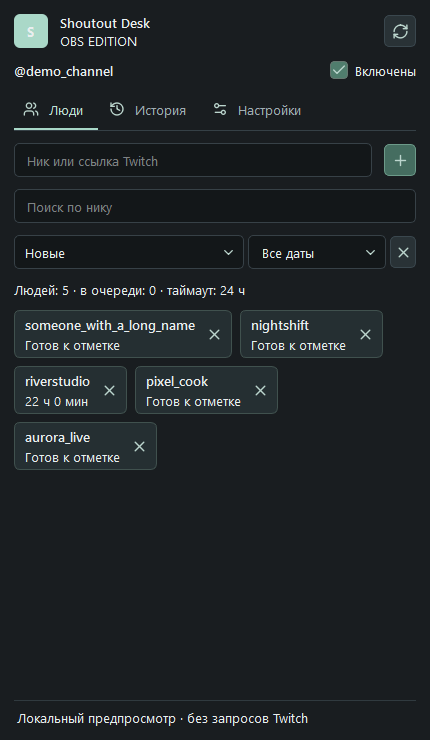Screen dimensions: 430x740
Task: Remove riverstudio from the list
Action: [x=110, y=391]
